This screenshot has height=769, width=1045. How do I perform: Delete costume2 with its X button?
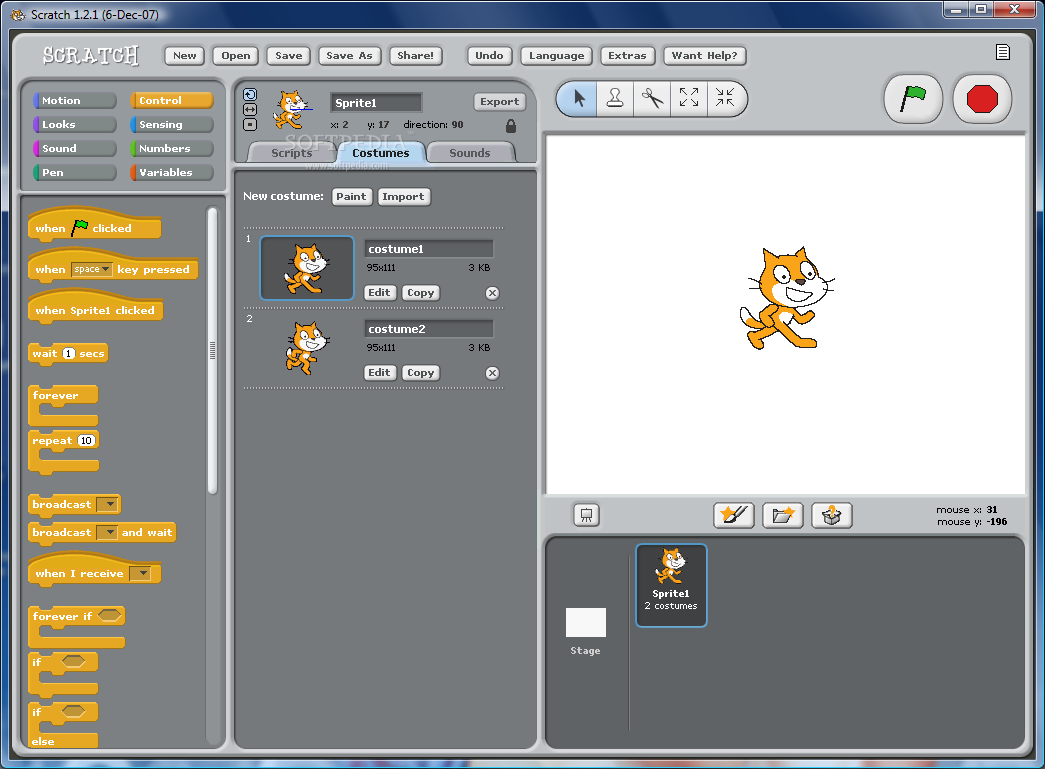coord(492,373)
